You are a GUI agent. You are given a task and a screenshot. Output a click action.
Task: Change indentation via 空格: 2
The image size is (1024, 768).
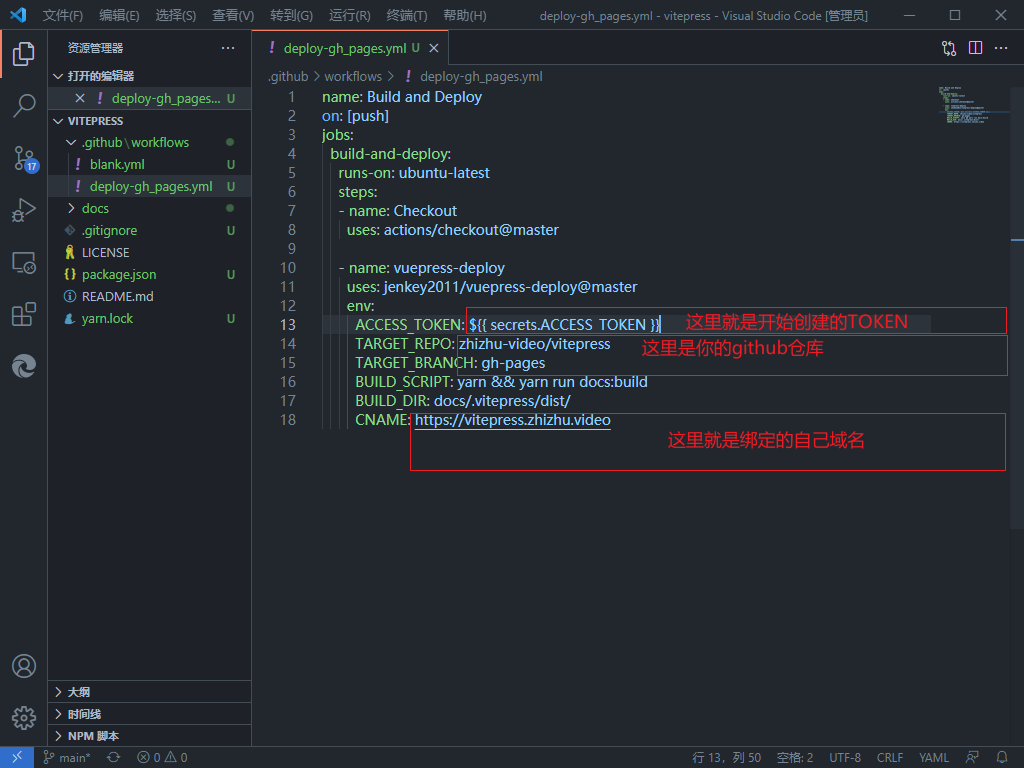(x=795, y=758)
